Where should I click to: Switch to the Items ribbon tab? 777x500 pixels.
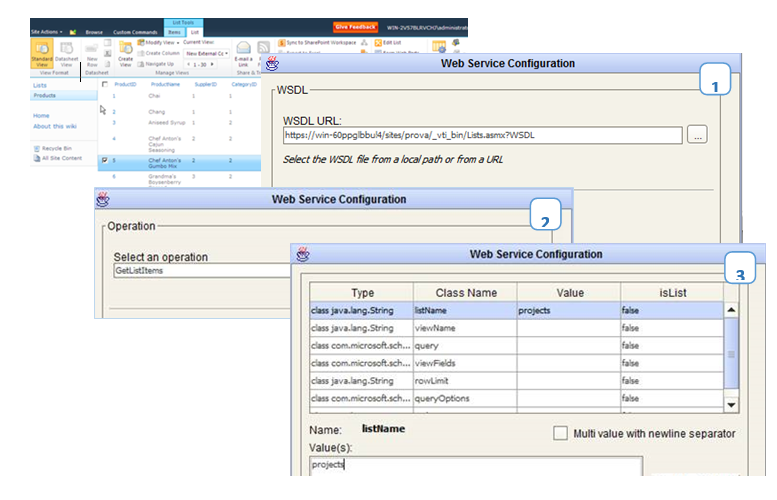point(174,32)
